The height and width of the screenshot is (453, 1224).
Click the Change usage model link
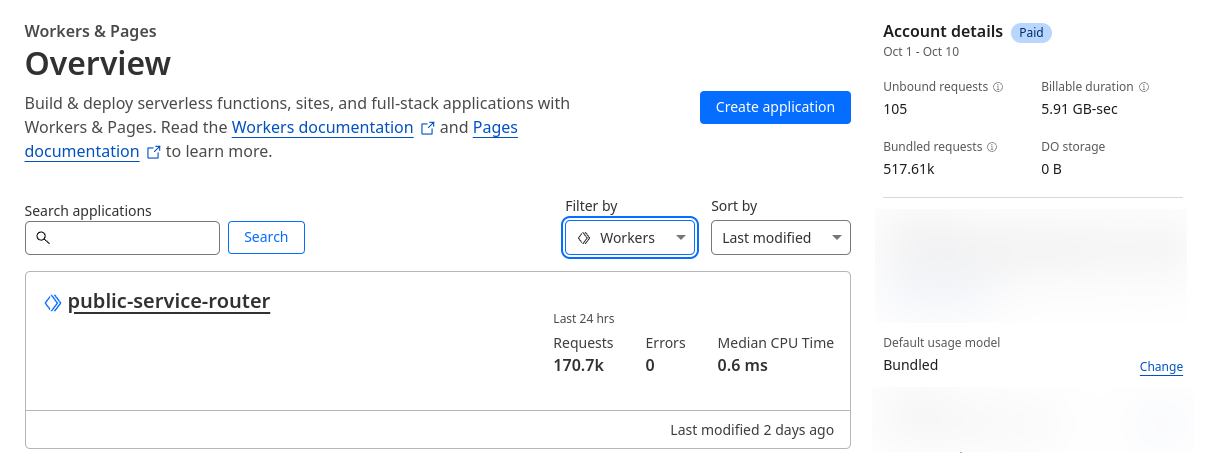1161,367
